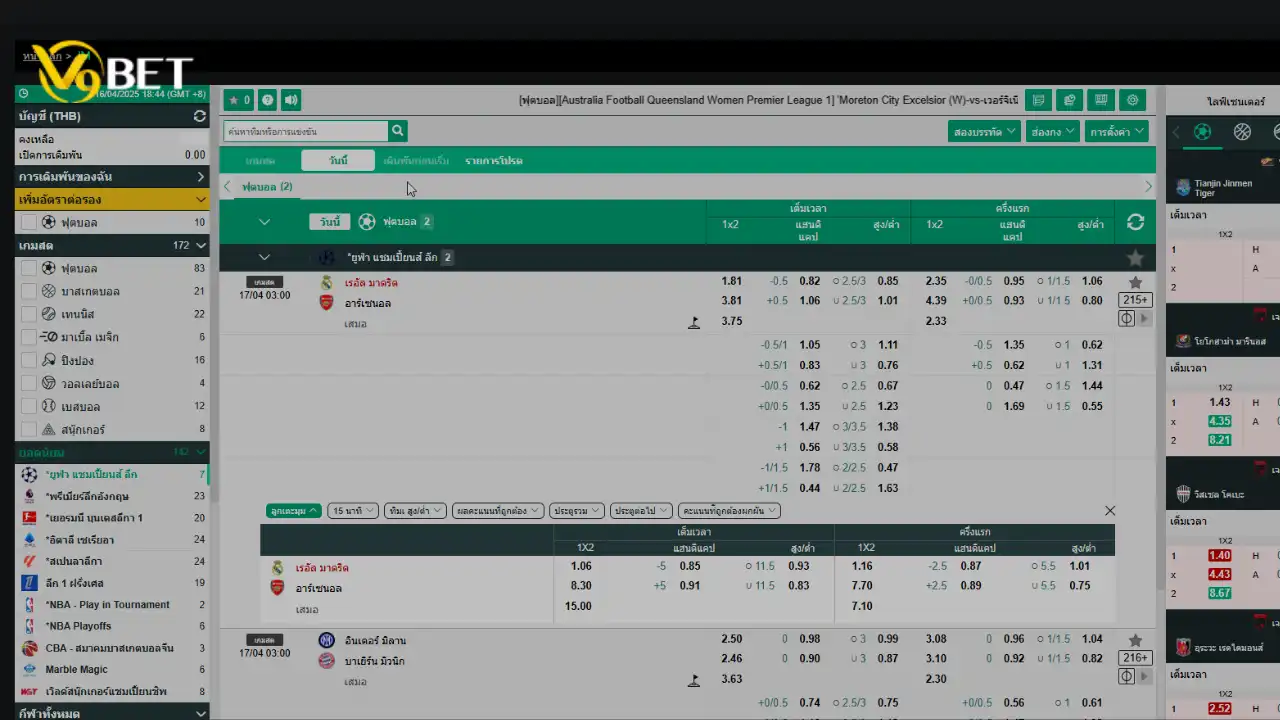Click the เรอัล มาดริด team name in main row

372,283
